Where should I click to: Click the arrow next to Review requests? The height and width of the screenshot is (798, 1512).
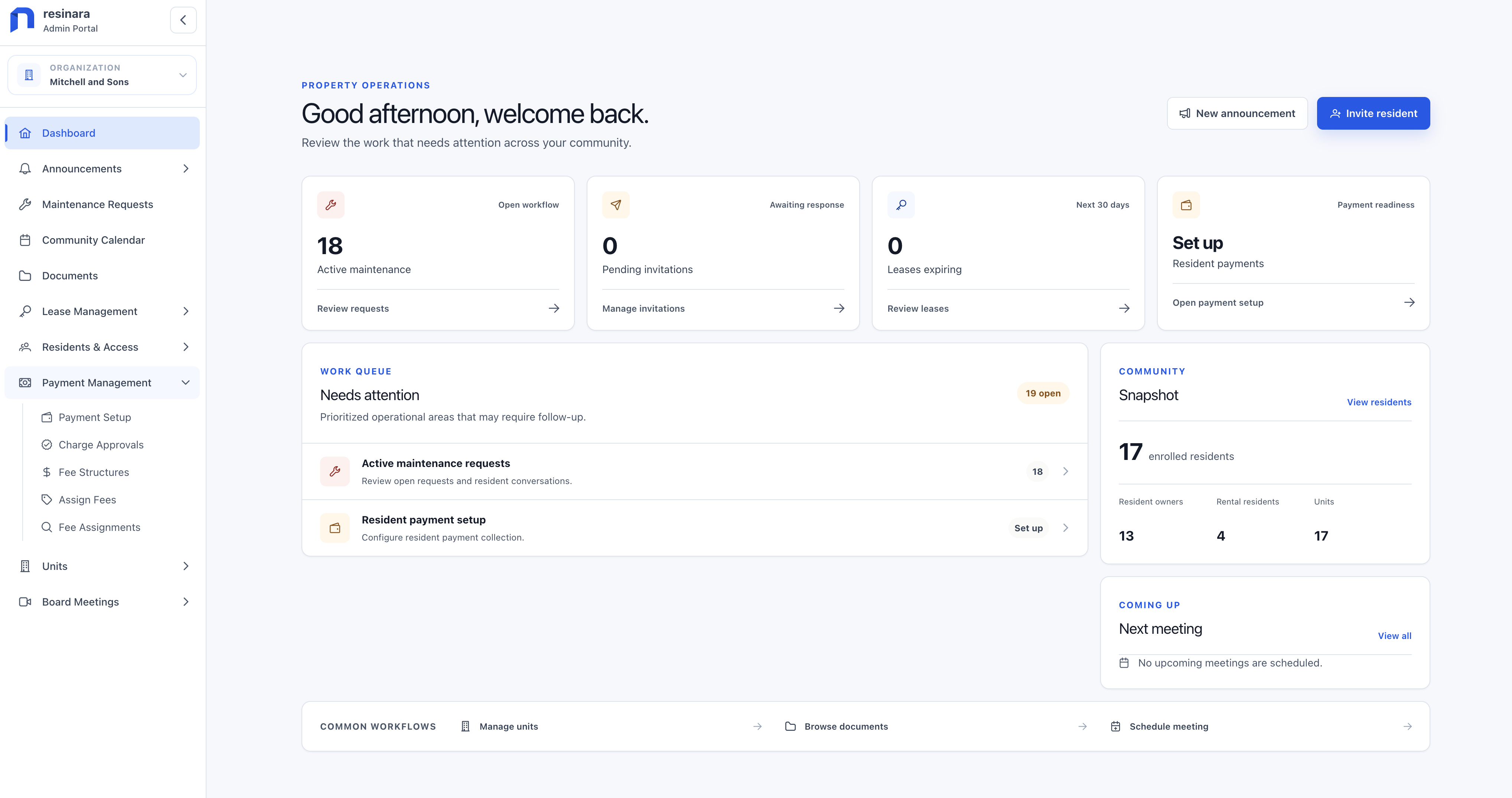click(554, 309)
